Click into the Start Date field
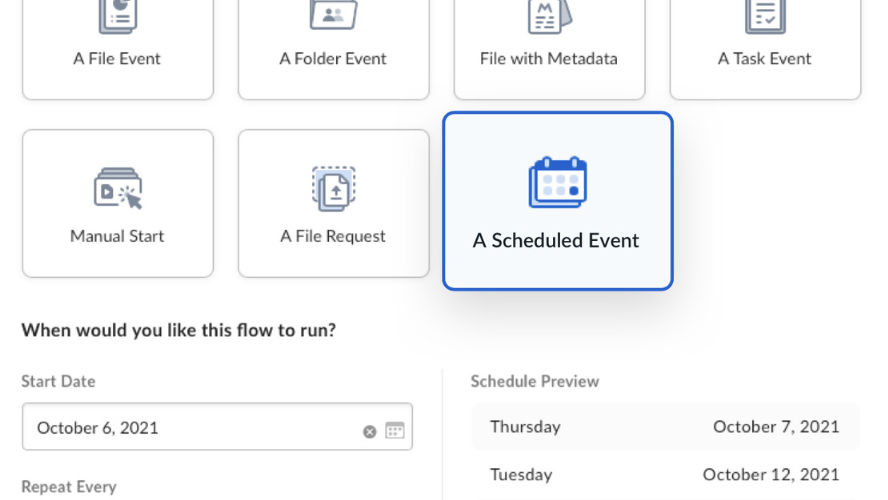 click(x=190, y=428)
